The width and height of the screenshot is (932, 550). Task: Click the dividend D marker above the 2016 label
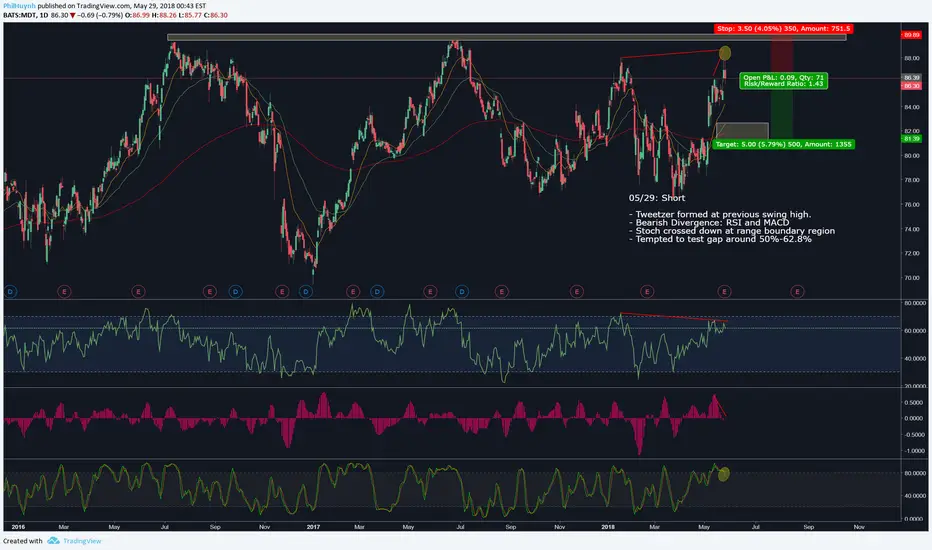[10, 291]
